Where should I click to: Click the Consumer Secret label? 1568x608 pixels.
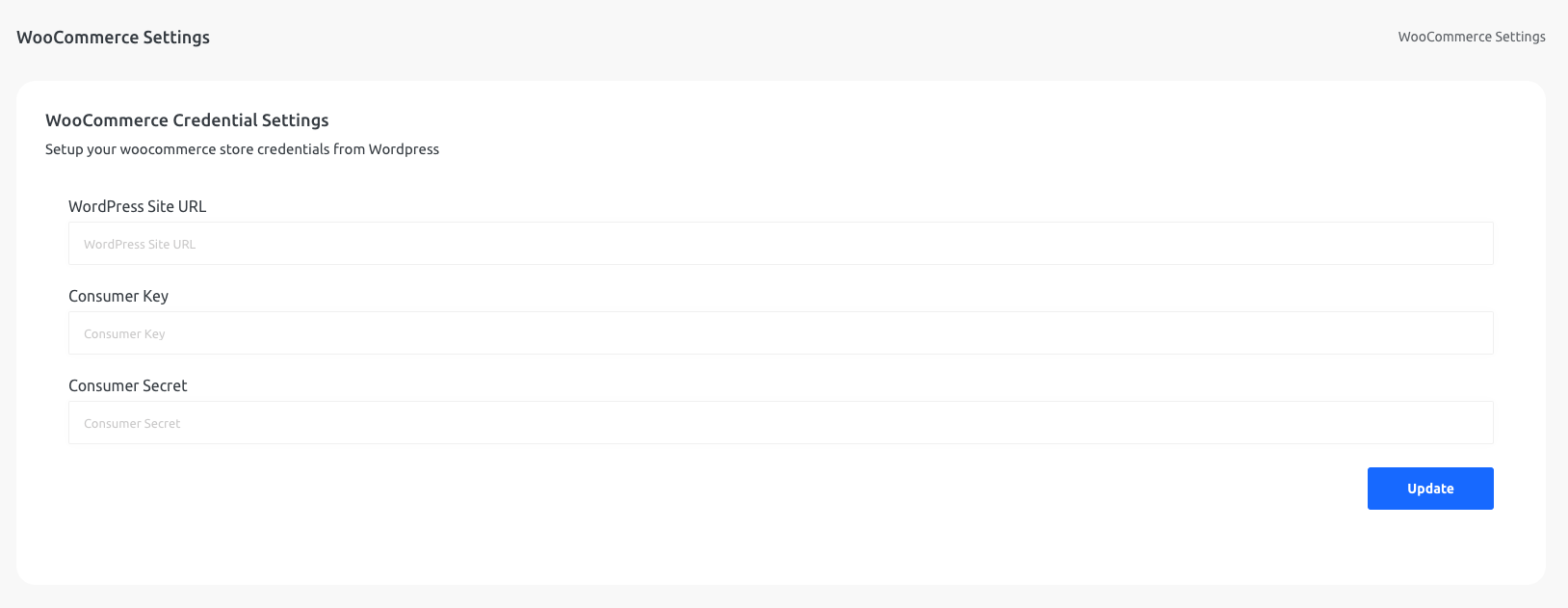tap(127, 385)
